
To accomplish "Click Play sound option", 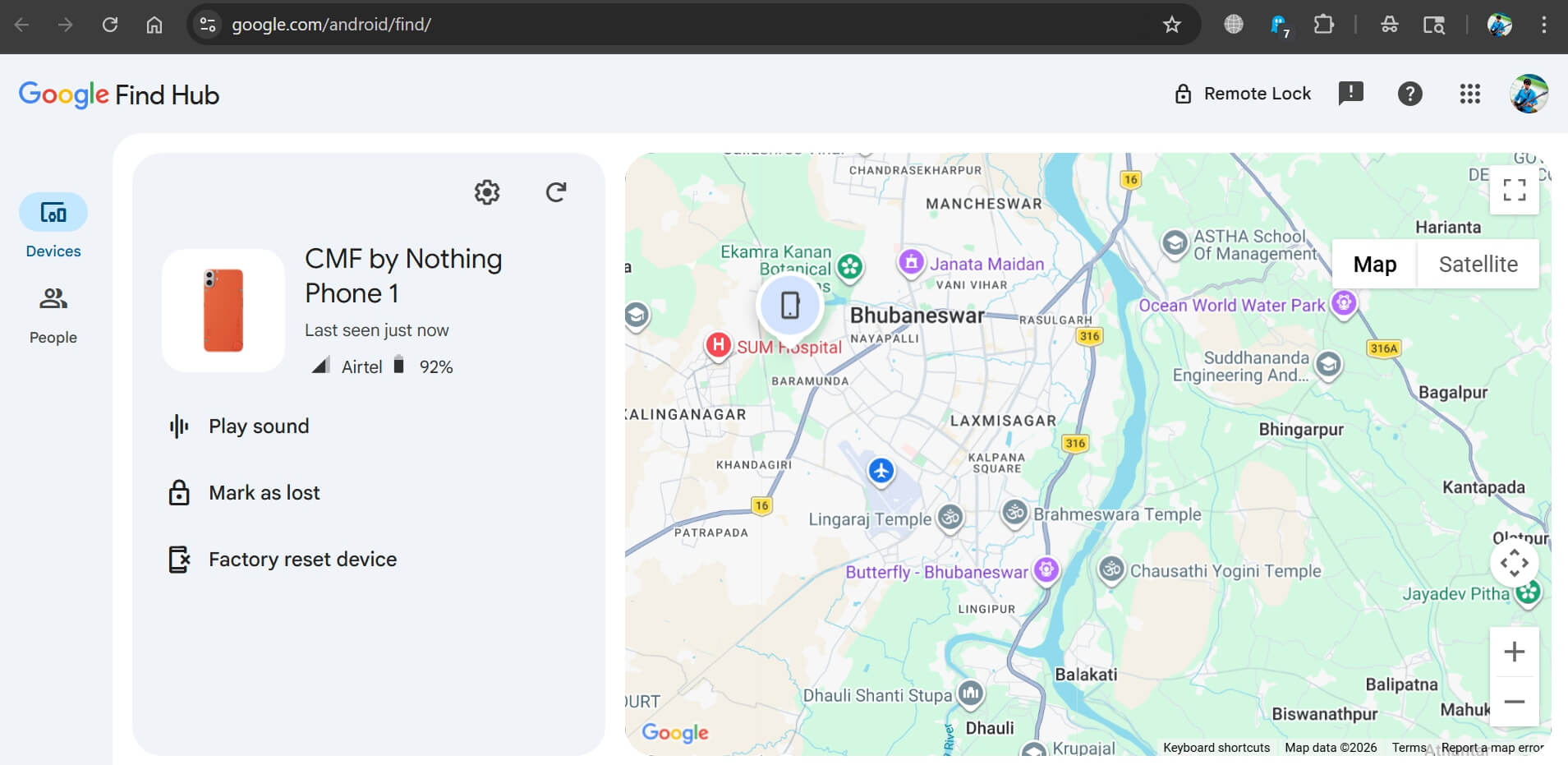I will [x=239, y=426].
